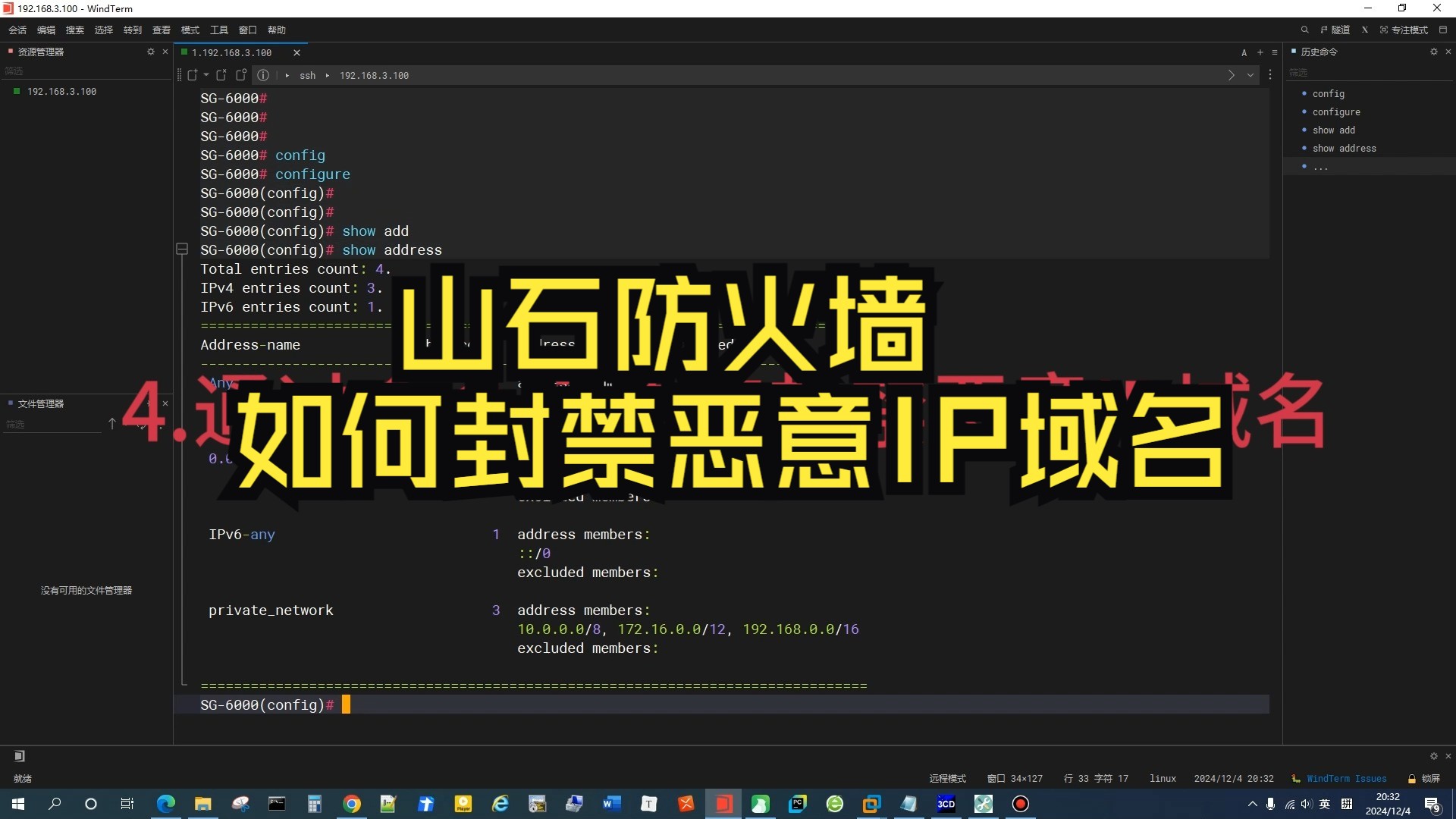Open the Windows Start menu

(x=18, y=804)
